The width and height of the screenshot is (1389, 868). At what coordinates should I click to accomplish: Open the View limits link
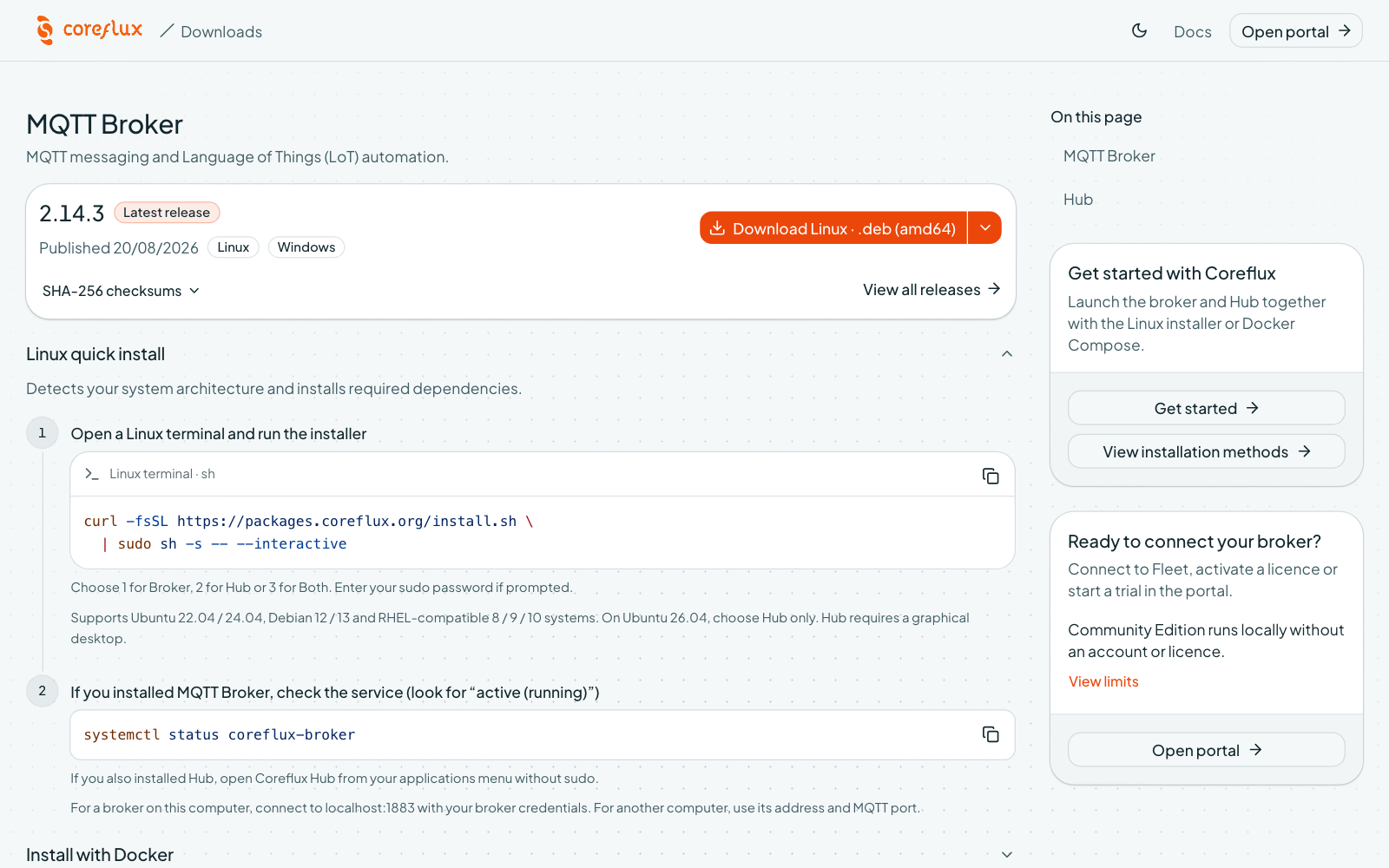[x=1103, y=681]
